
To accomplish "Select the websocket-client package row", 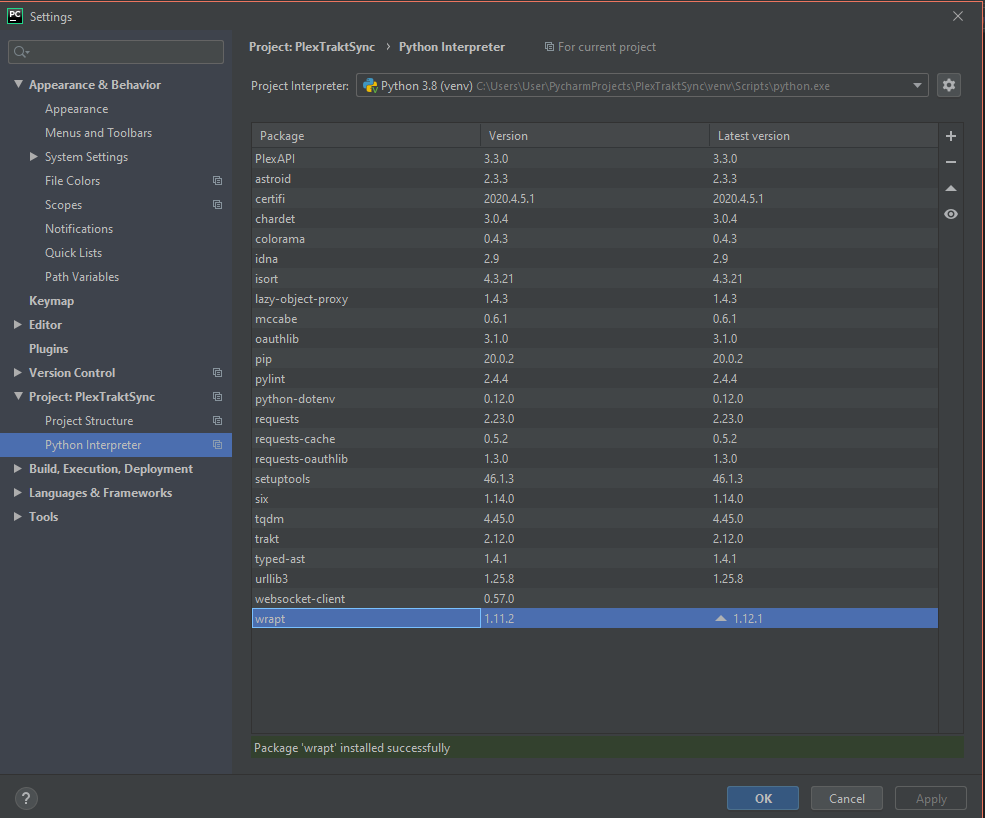I will pyautogui.click(x=595, y=599).
